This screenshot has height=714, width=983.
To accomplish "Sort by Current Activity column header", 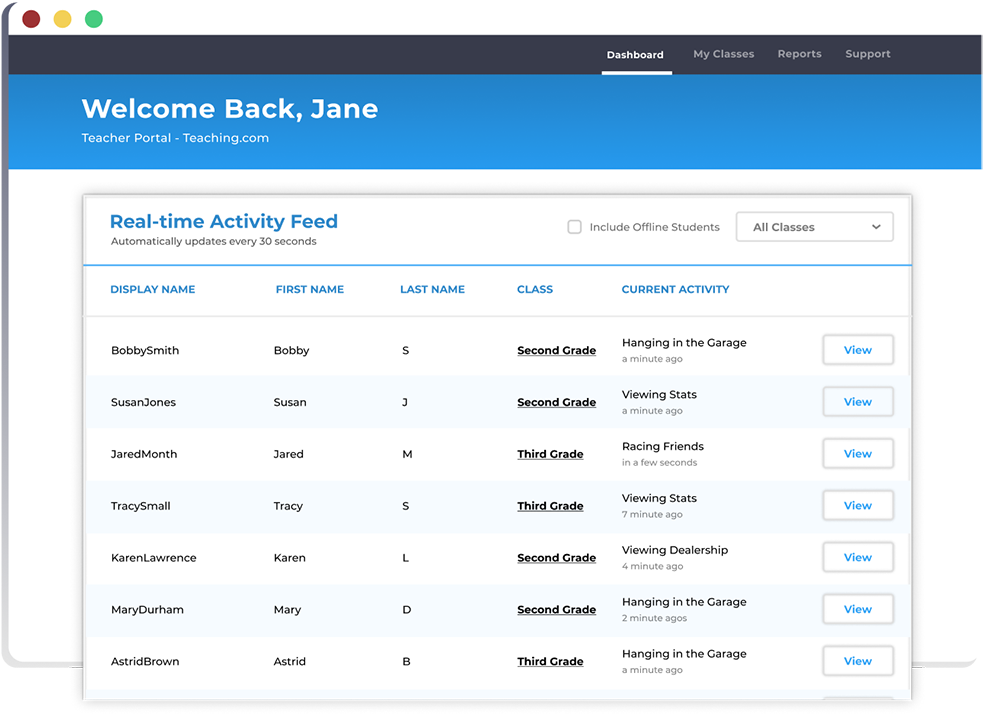I will click(675, 290).
